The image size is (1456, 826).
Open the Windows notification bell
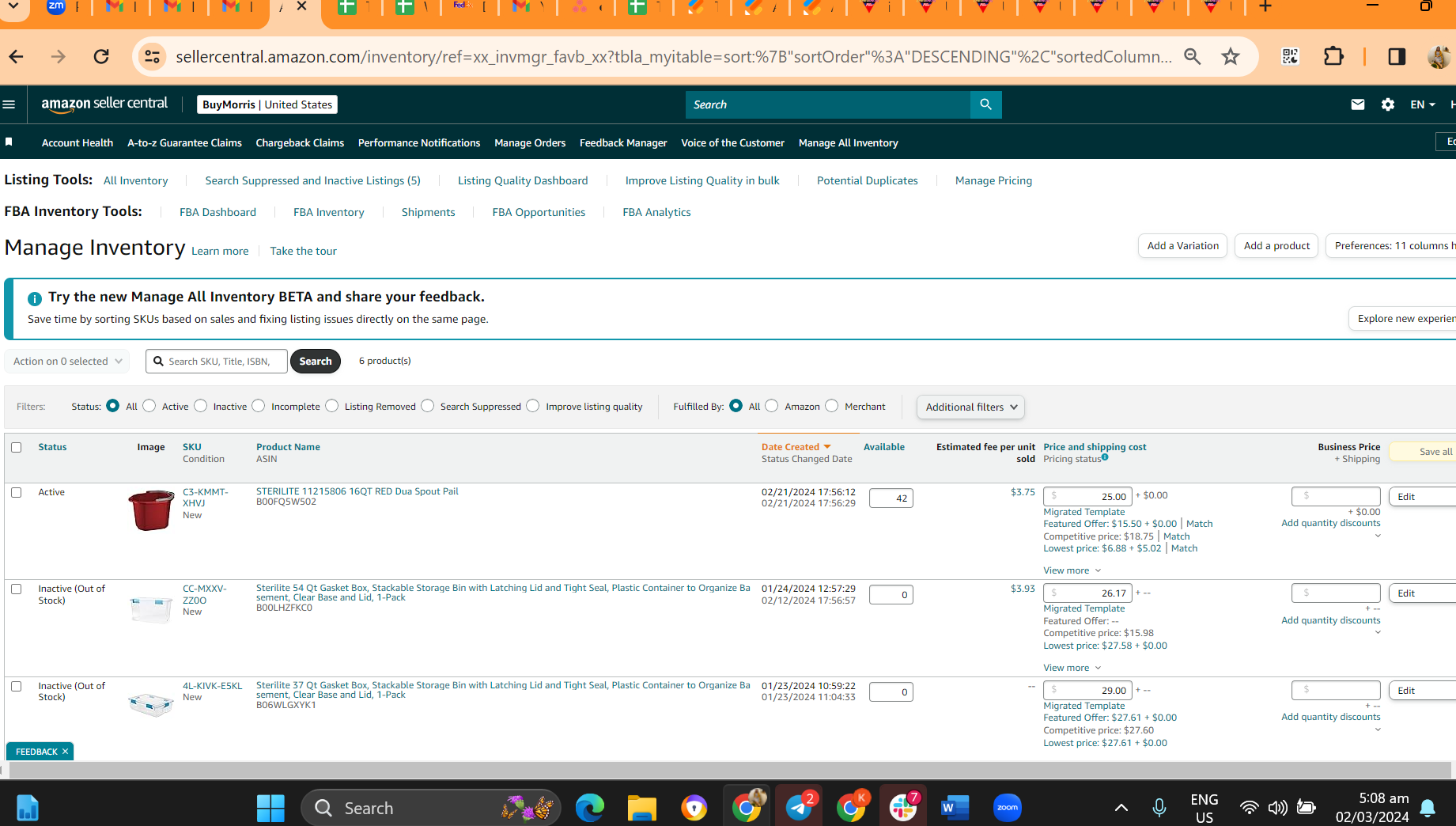click(1428, 808)
